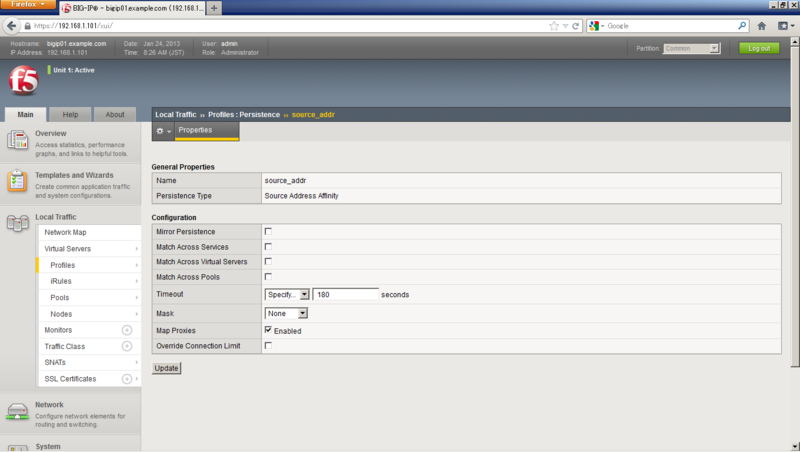This screenshot has height=452, width=800.
Task: Uncheck the Map Proxies Enabled checkbox
Action: coord(268,331)
